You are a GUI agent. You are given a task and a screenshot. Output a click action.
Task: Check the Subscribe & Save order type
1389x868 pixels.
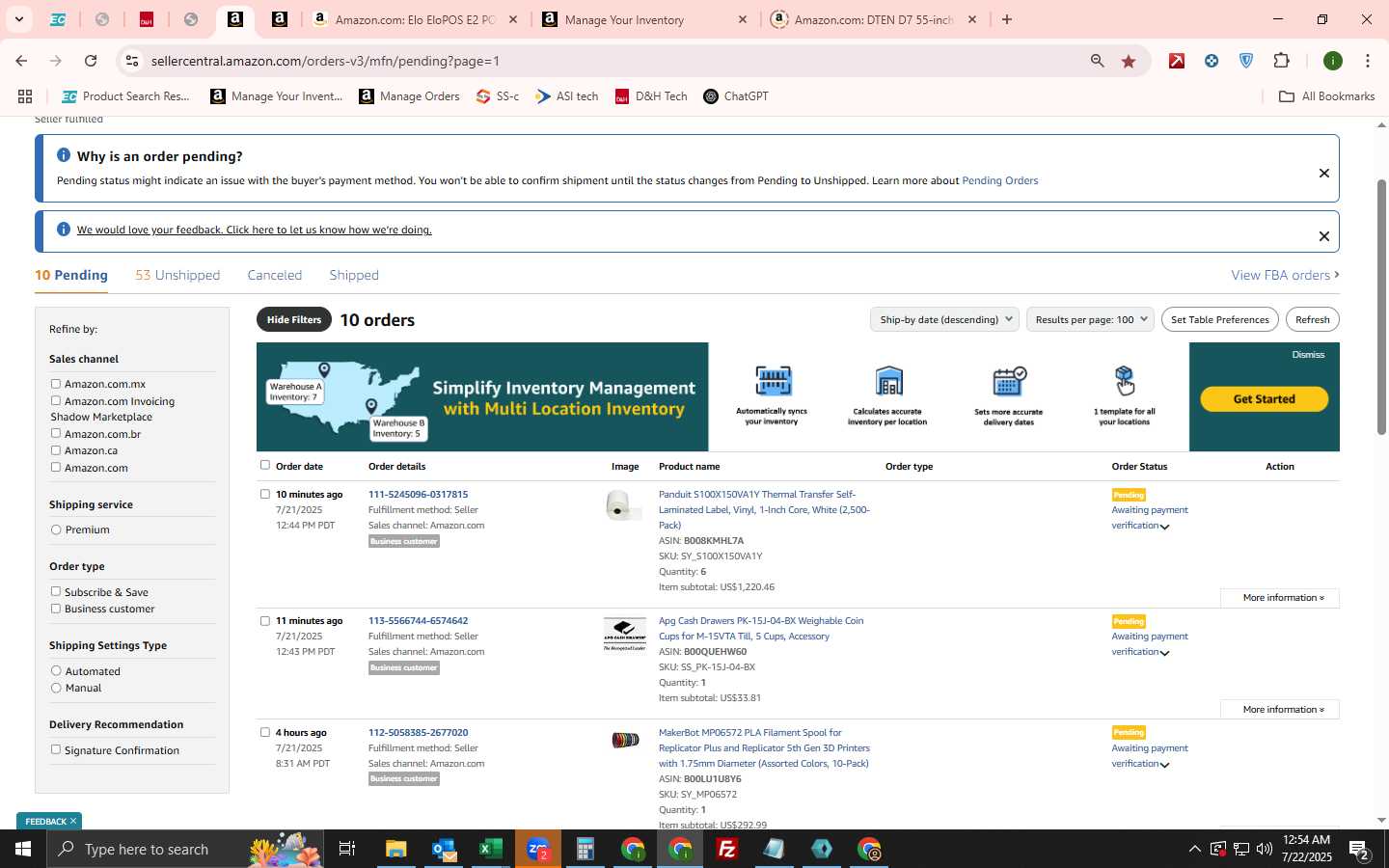pyautogui.click(x=56, y=591)
